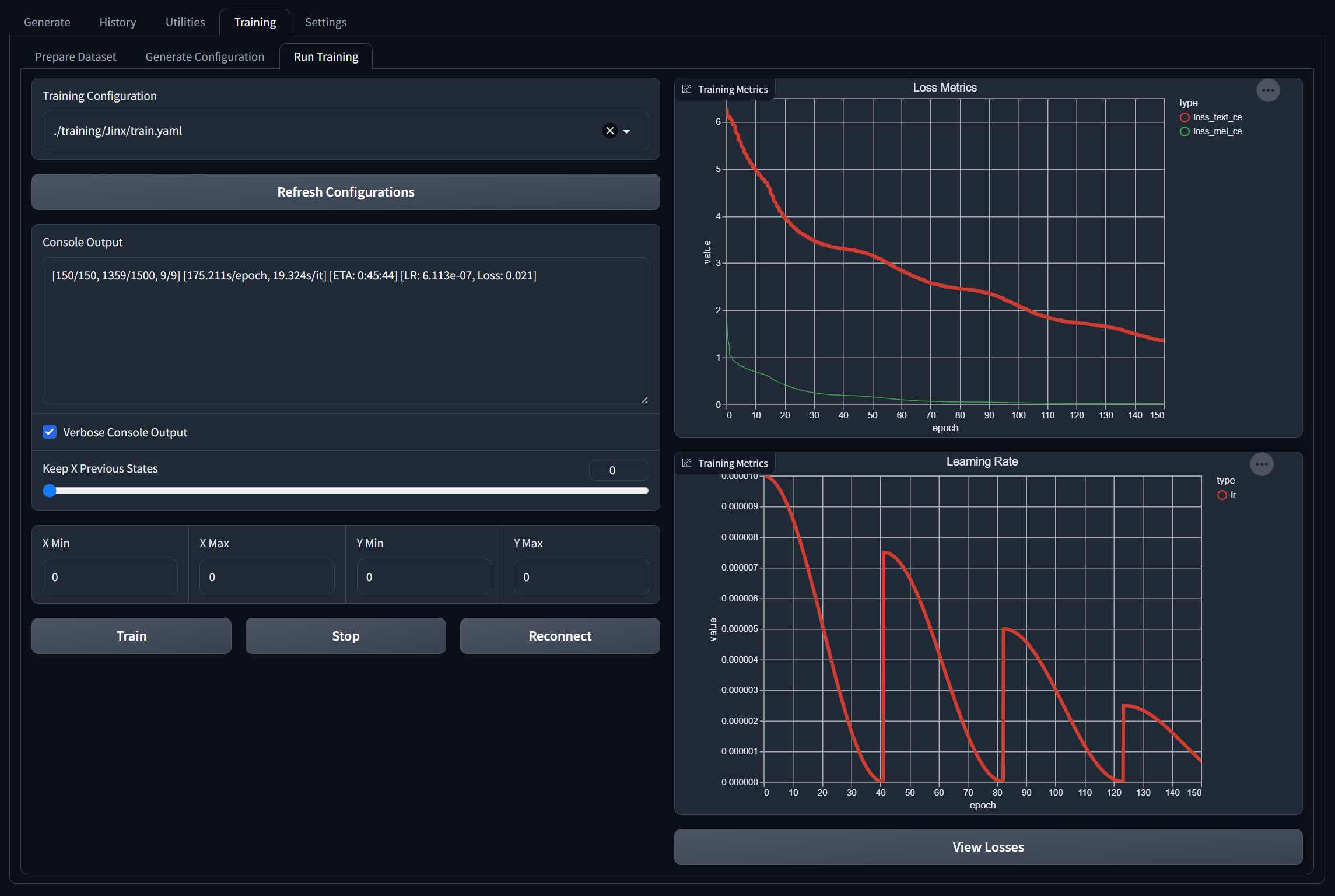Select the Training tab
The image size is (1335, 896).
click(x=255, y=22)
